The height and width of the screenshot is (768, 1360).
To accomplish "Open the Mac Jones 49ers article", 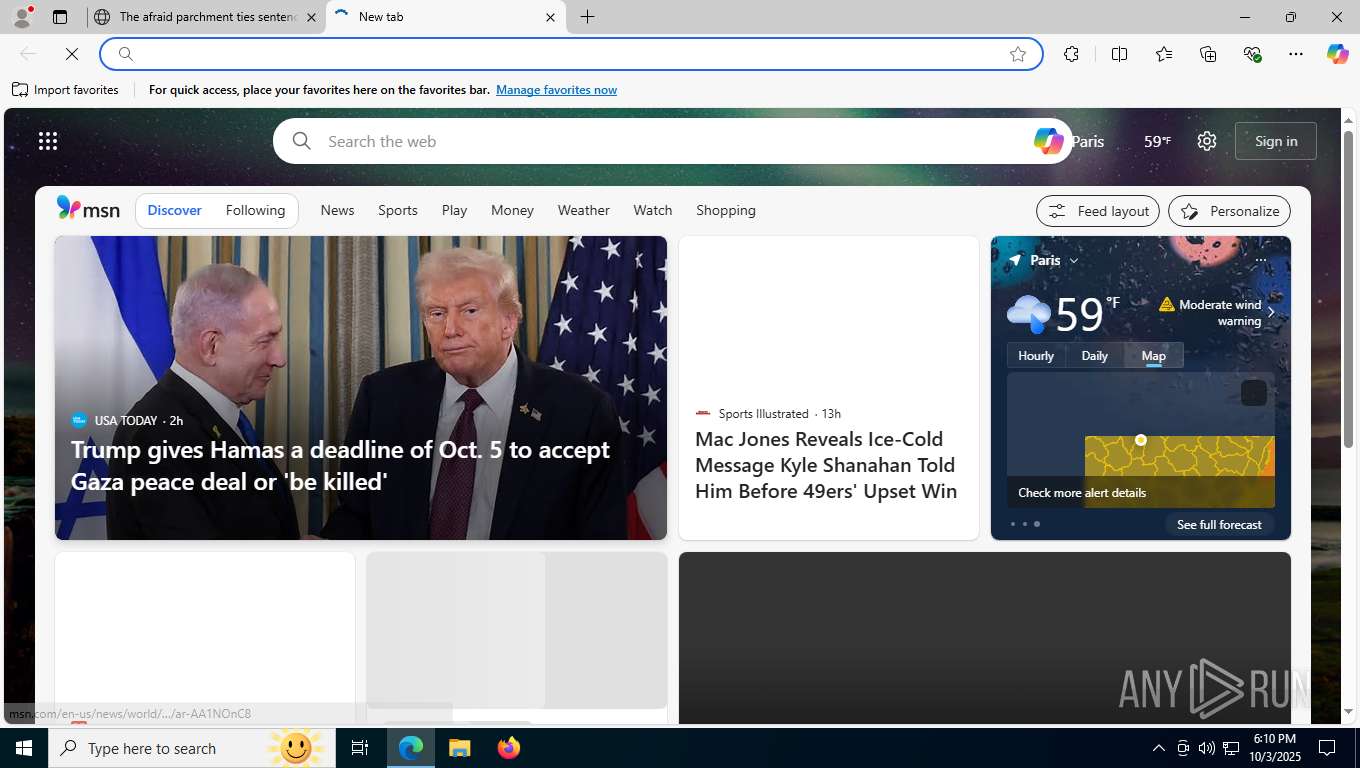I will [x=826, y=465].
